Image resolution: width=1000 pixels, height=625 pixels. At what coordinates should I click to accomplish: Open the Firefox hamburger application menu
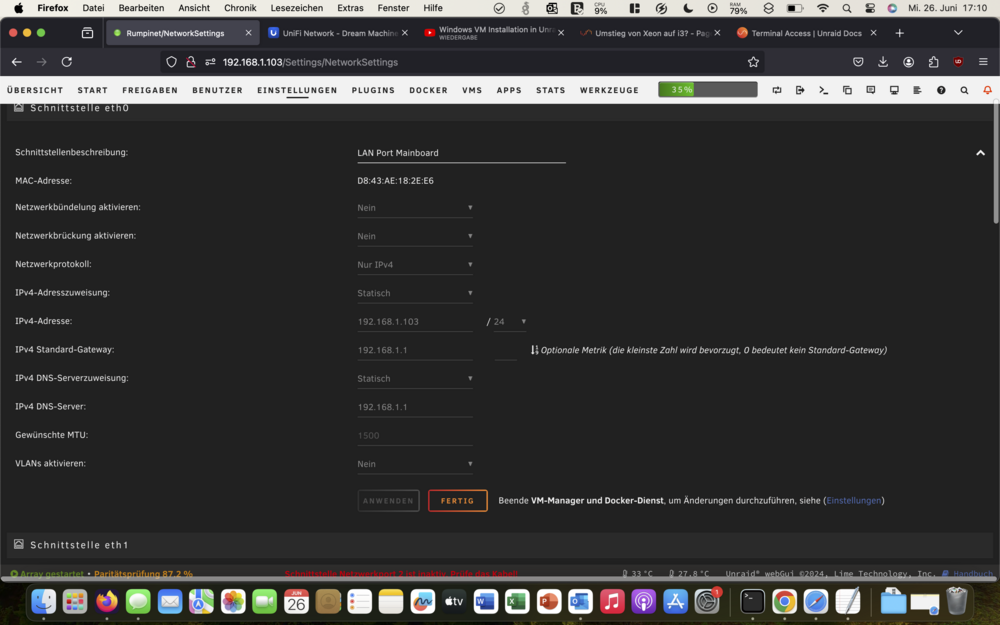[x=983, y=62]
